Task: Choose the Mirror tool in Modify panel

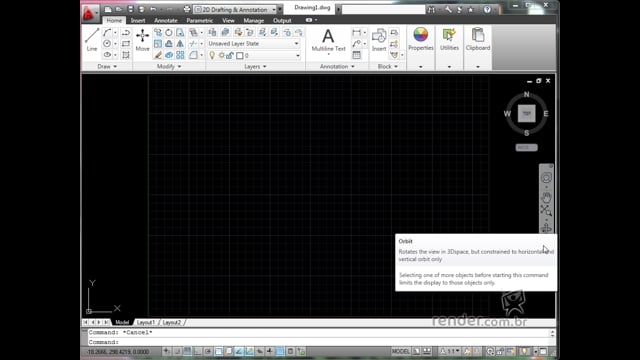Action: point(180,44)
